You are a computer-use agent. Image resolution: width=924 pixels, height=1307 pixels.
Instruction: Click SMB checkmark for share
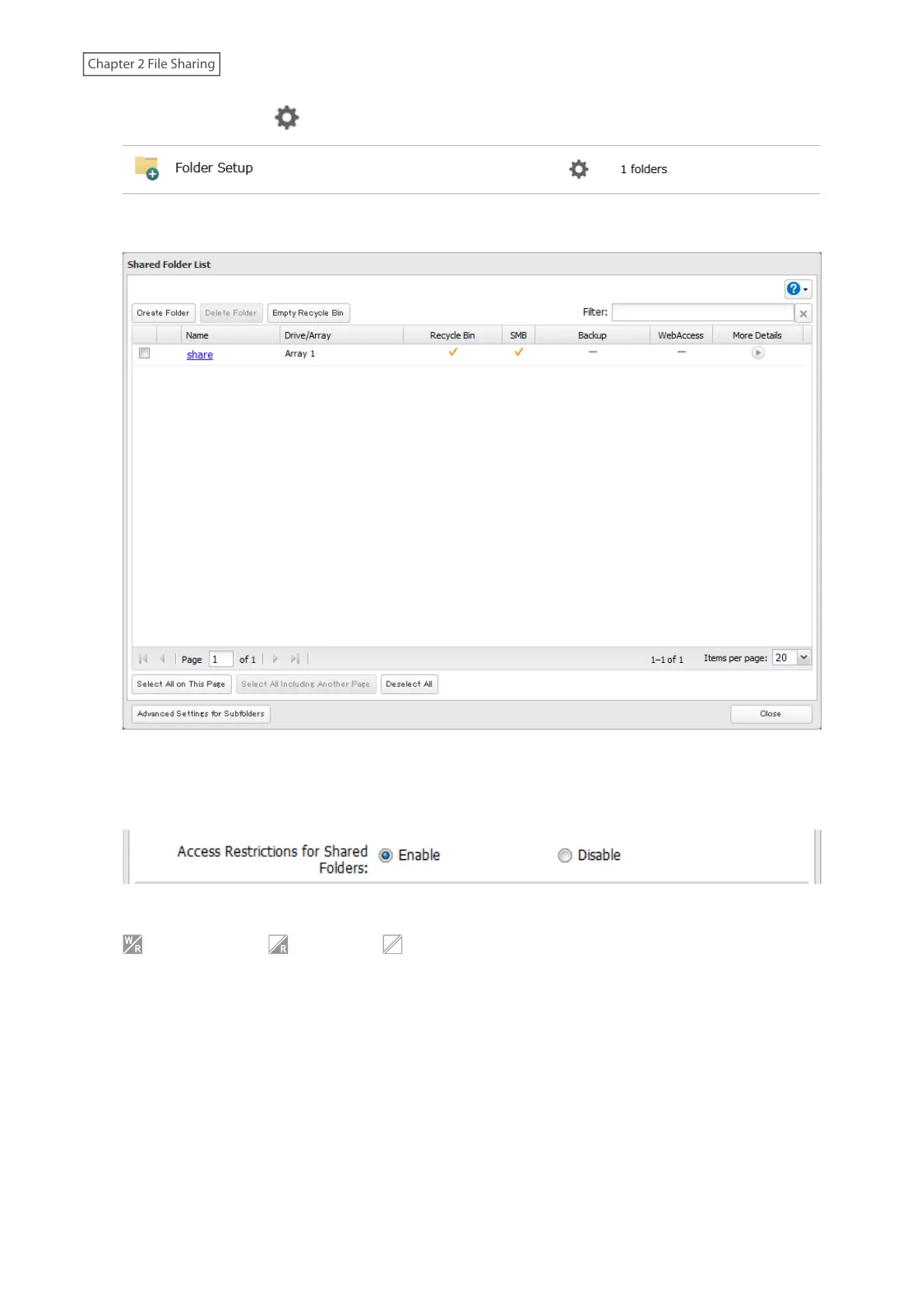[519, 352]
